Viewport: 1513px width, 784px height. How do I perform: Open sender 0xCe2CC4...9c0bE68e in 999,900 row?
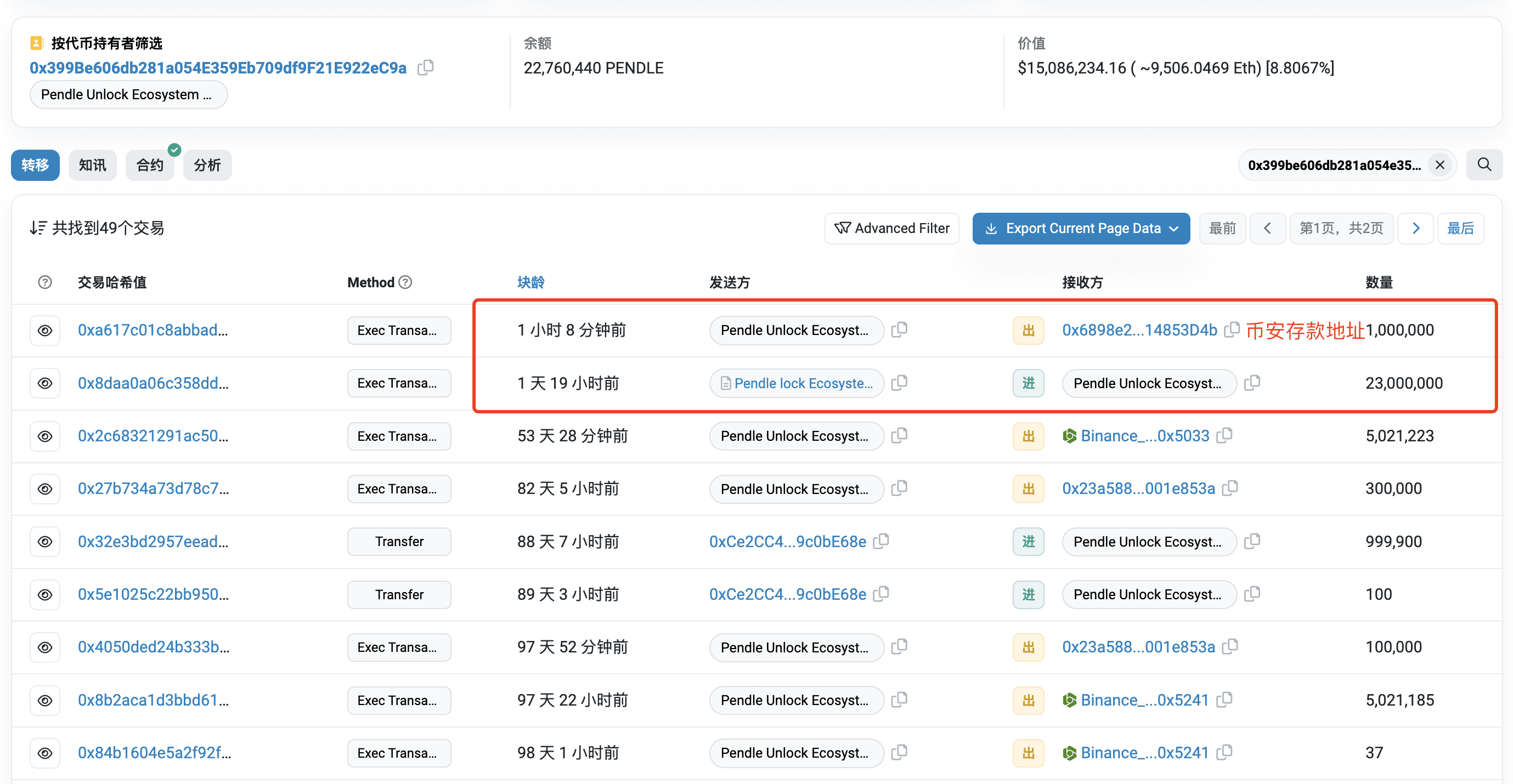[x=788, y=542]
